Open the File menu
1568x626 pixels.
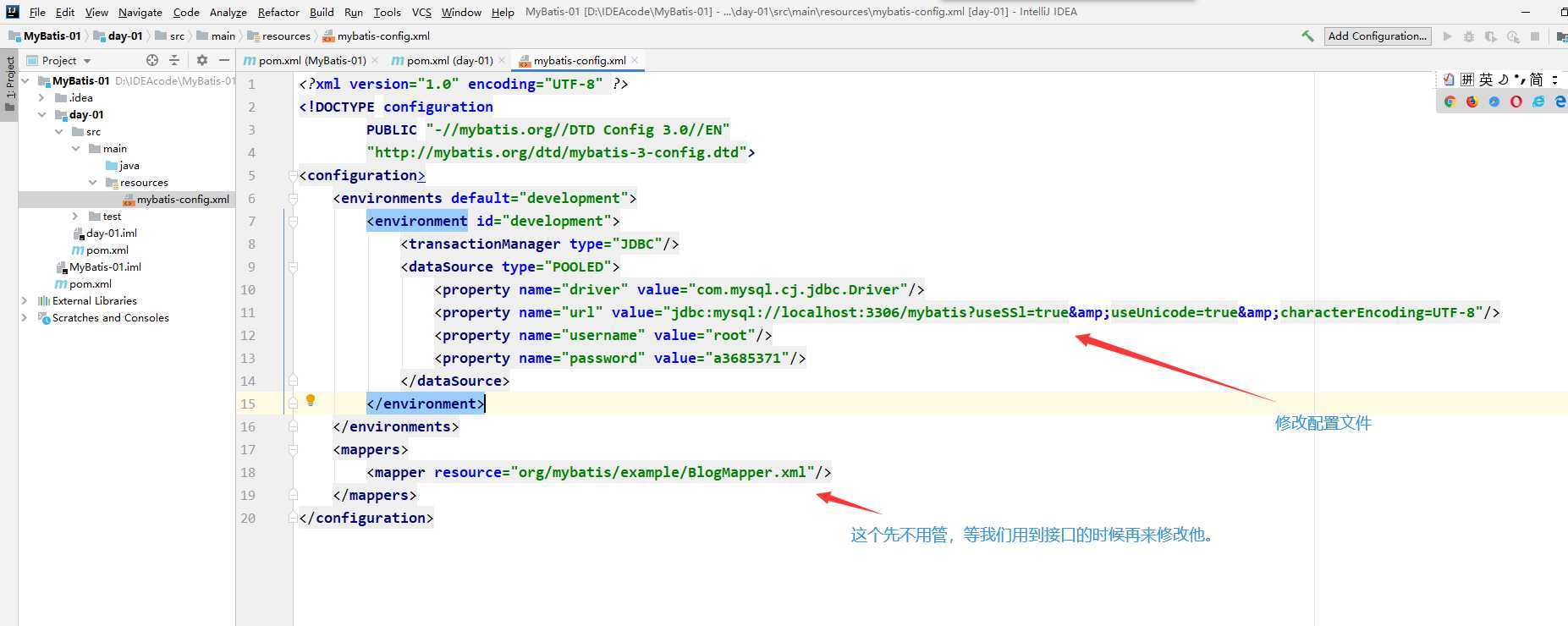click(x=37, y=12)
